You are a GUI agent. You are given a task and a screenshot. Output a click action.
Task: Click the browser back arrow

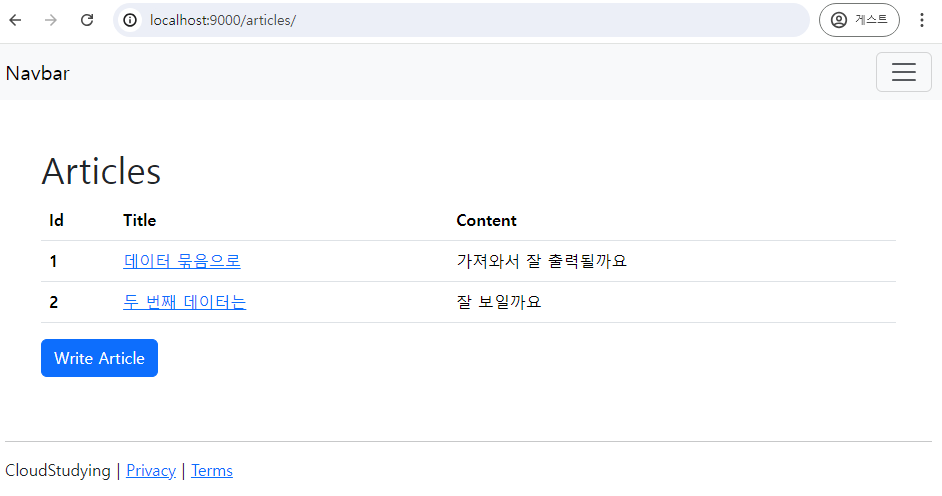[x=16, y=20]
